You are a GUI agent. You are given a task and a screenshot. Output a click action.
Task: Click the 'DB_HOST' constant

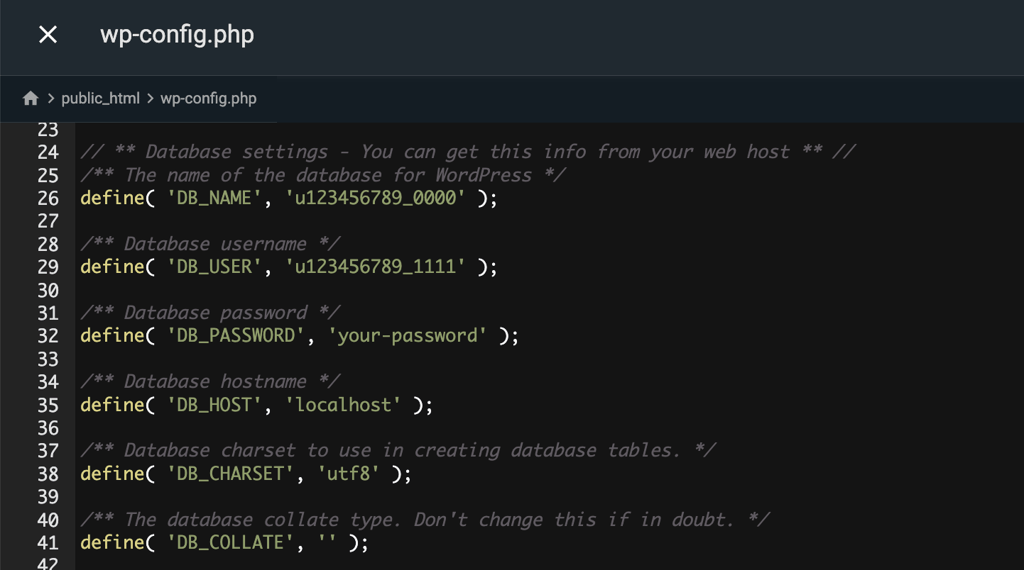214,405
